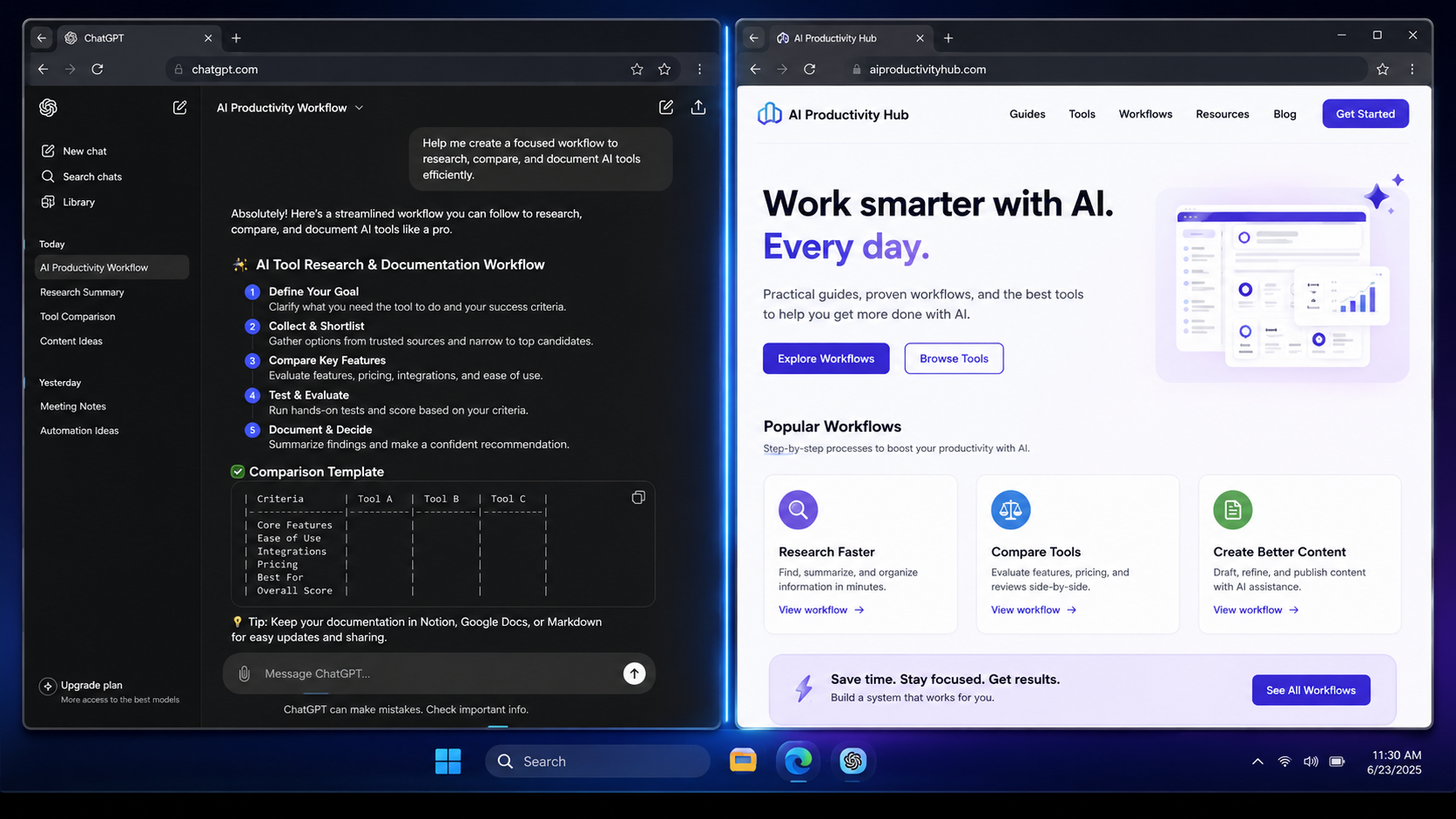The width and height of the screenshot is (1456, 819).
Task: Reload the AI Productivity Hub page
Action: pyautogui.click(x=810, y=69)
